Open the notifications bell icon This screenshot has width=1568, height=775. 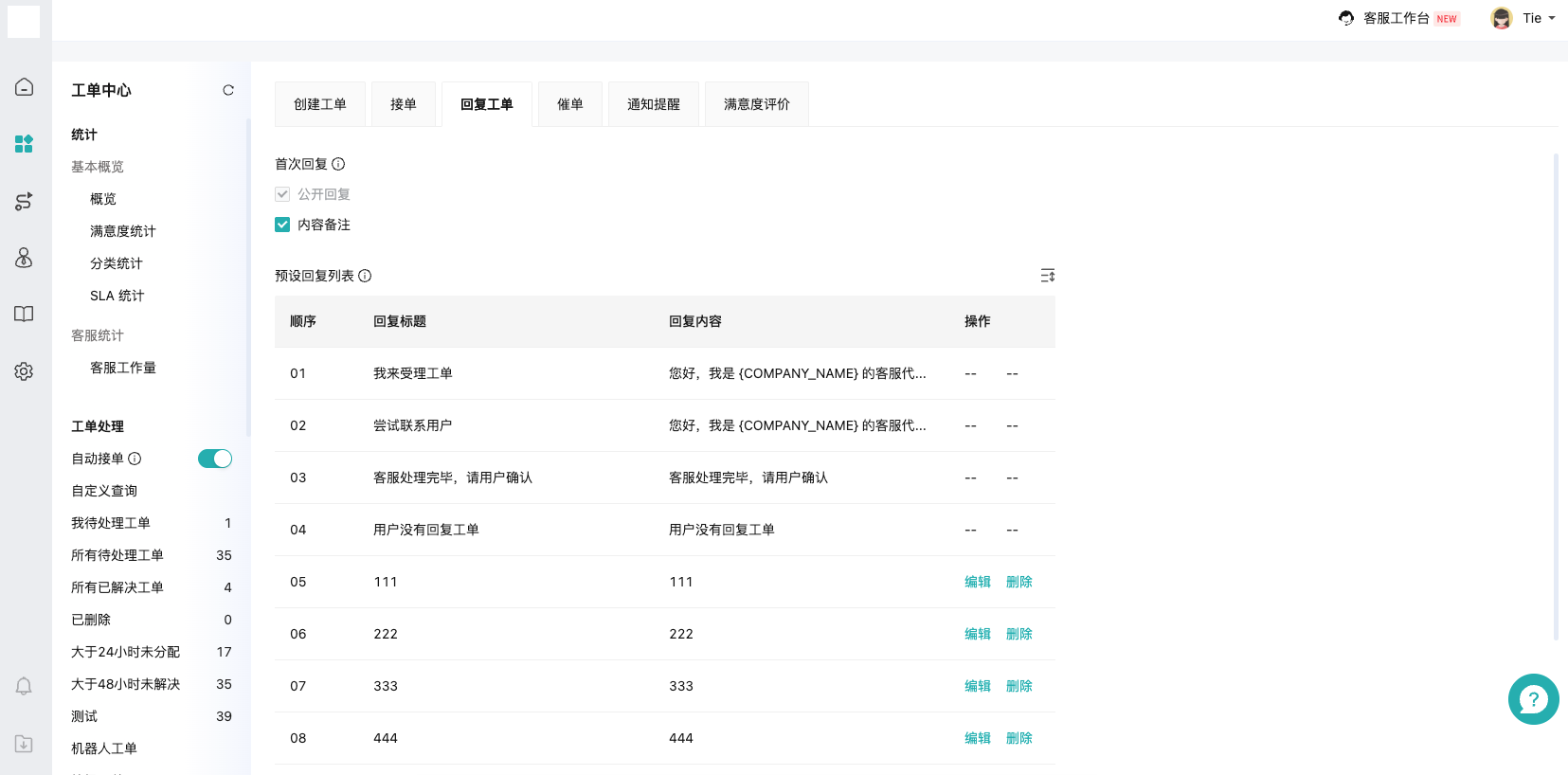coord(24,687)
